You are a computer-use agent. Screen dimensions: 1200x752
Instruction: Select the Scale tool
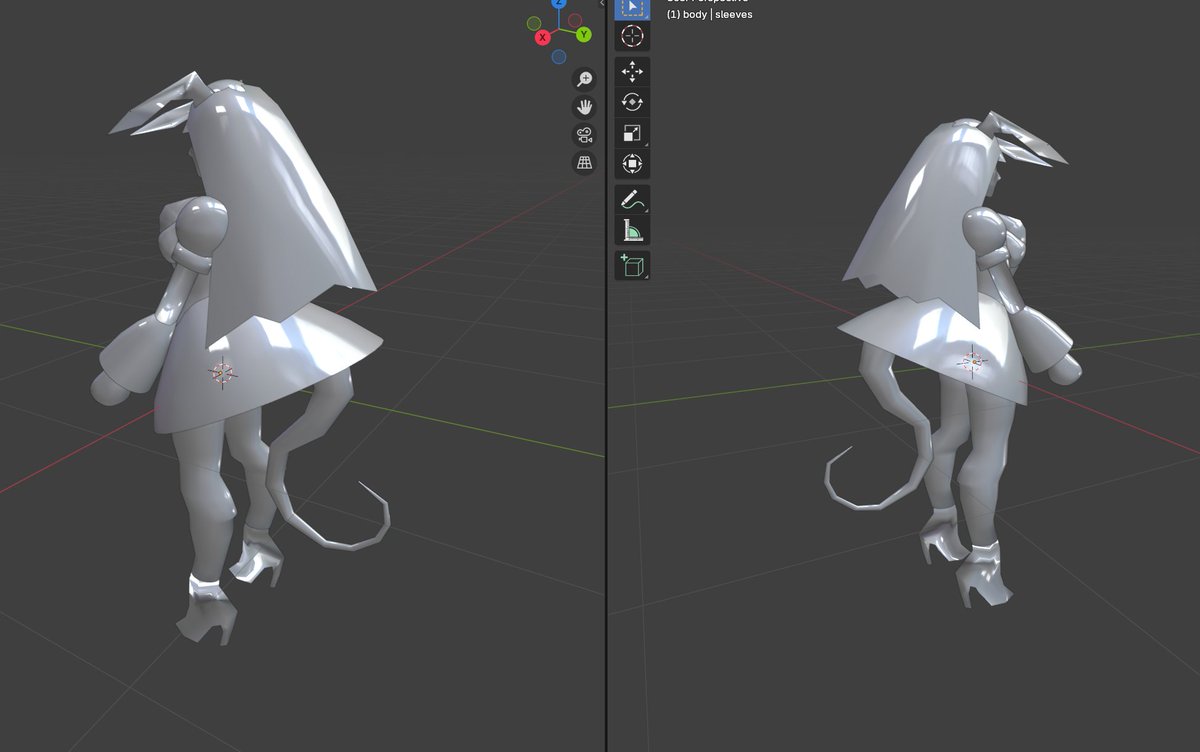tap(632, 133)
